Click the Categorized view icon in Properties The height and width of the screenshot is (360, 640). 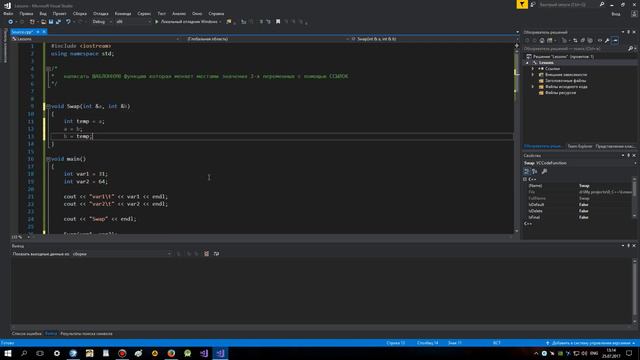pos(527,171)
